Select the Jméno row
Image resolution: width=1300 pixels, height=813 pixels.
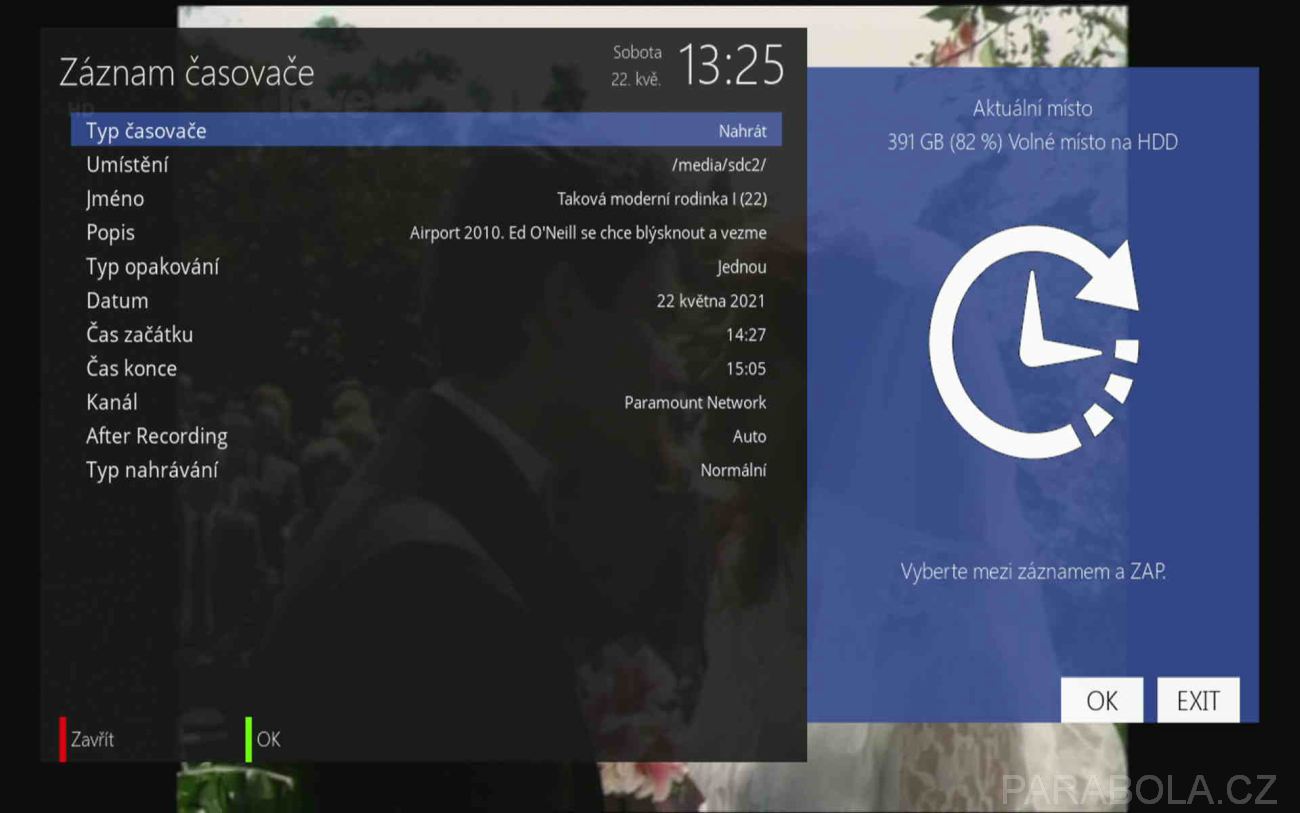point(426,199)
